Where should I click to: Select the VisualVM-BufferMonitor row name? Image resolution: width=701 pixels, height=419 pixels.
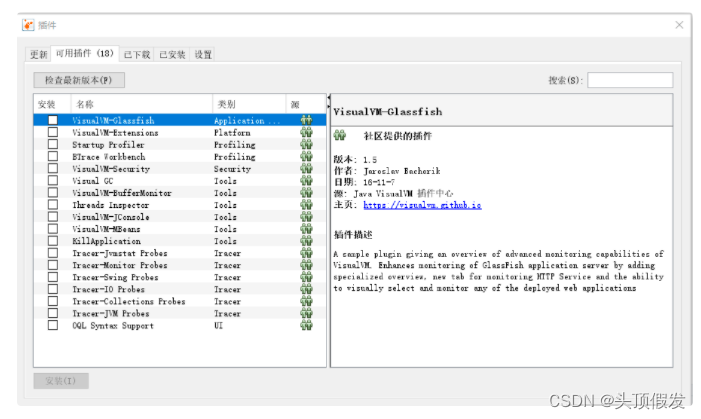pos(122,193)
